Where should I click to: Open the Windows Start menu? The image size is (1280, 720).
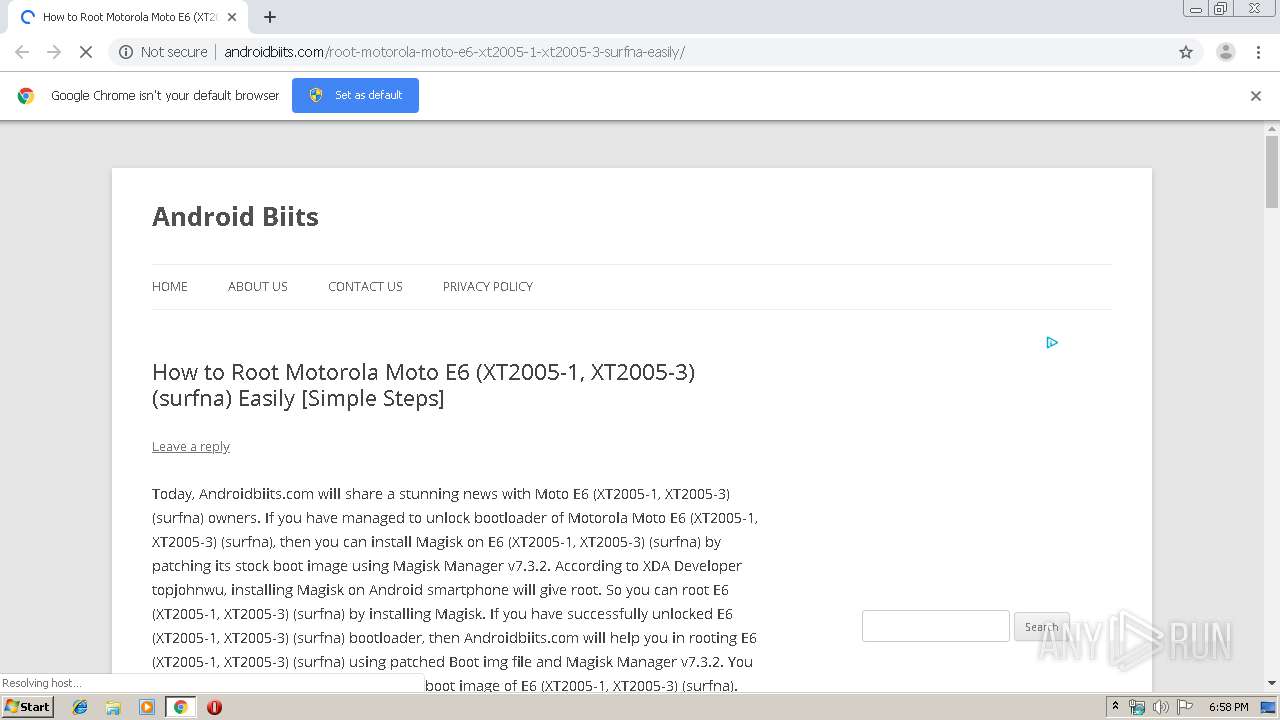[27, 707]
